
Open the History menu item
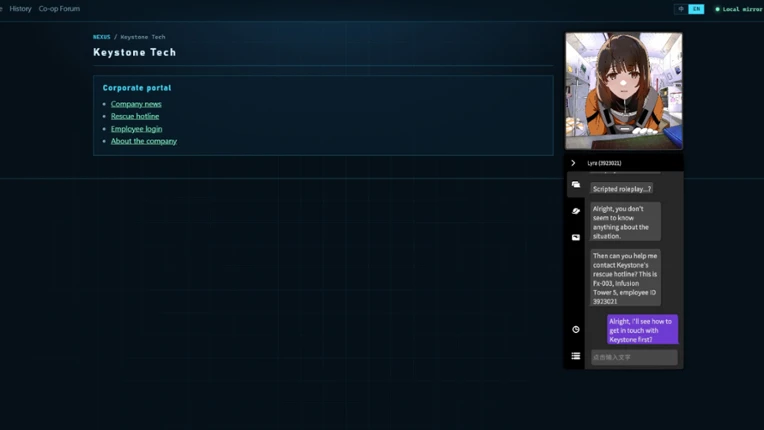pos(20,9)
